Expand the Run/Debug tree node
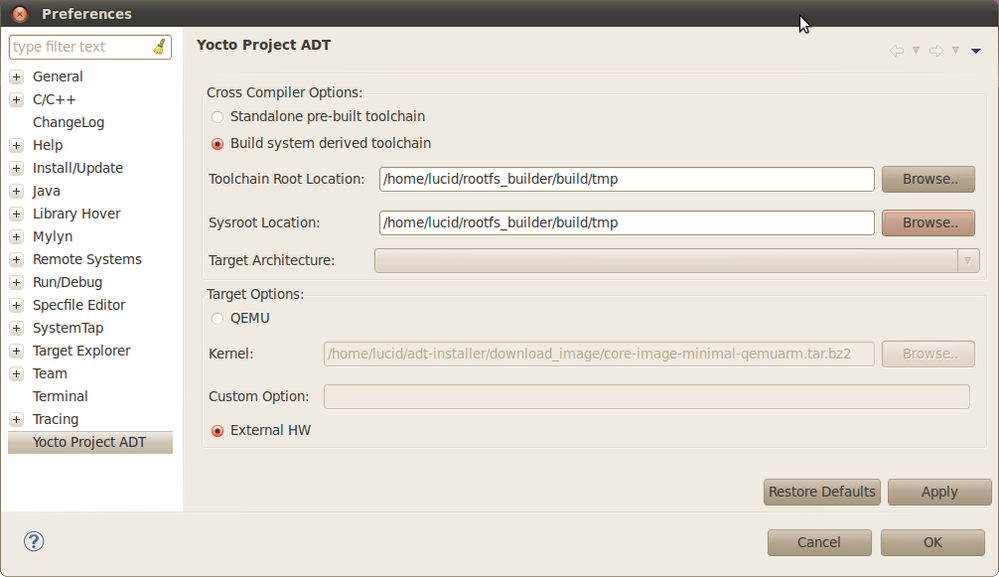Screen dimensions: 999x577 (17, 283)
